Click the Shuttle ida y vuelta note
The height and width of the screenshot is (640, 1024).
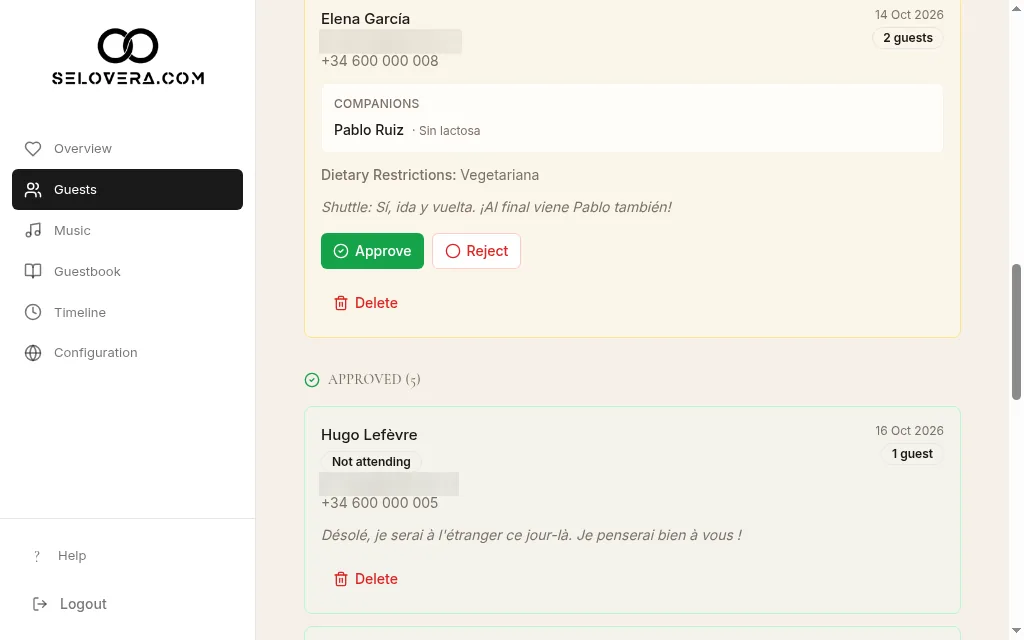(x=496, y=207)
